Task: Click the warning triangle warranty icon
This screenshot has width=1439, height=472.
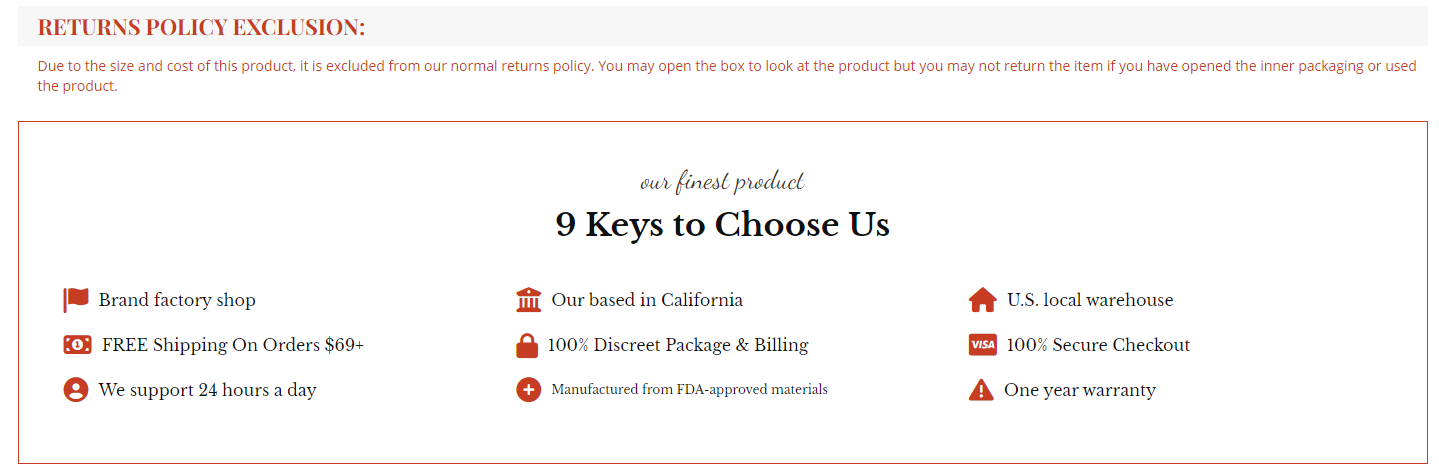Action: [x=981, y=390]
